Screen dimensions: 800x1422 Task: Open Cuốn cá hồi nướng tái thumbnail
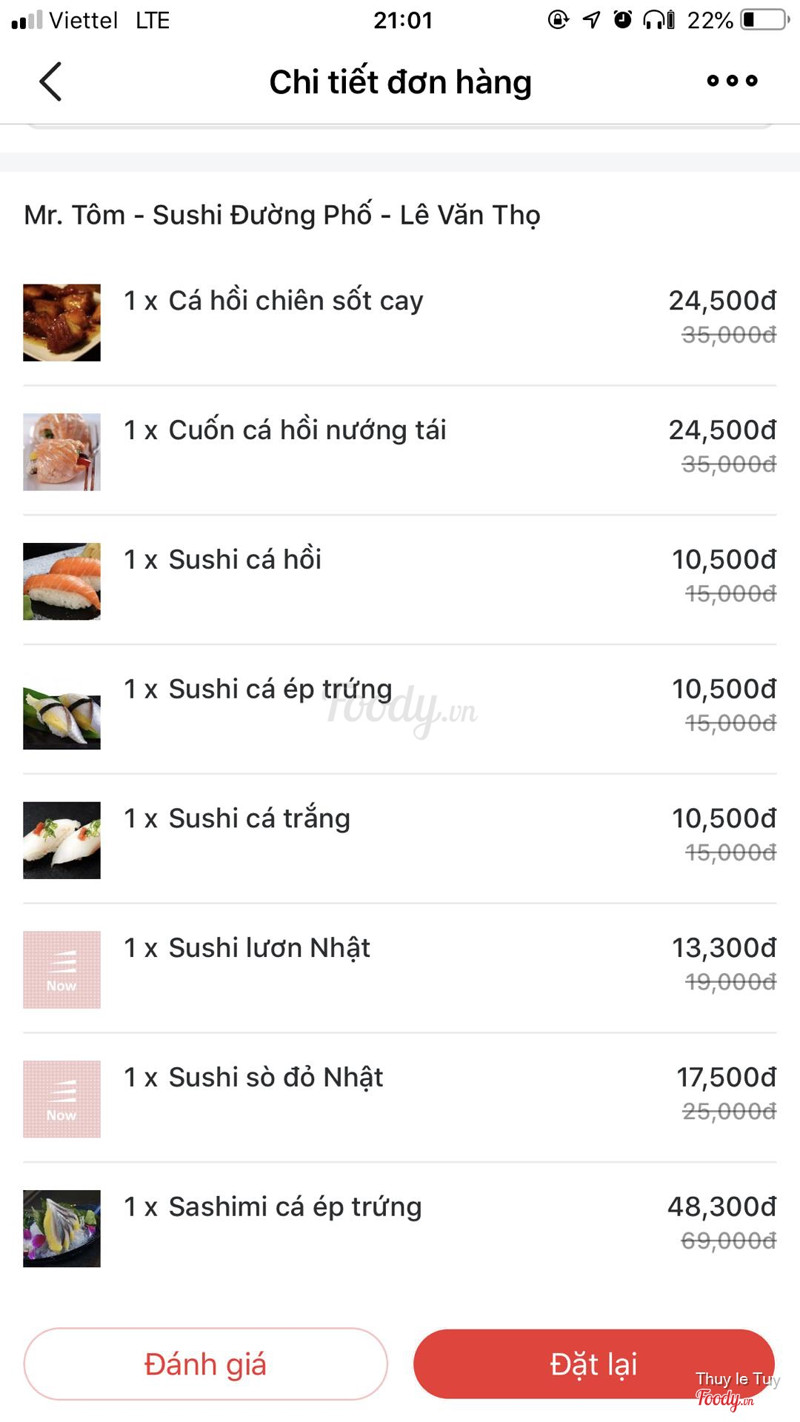62,452
